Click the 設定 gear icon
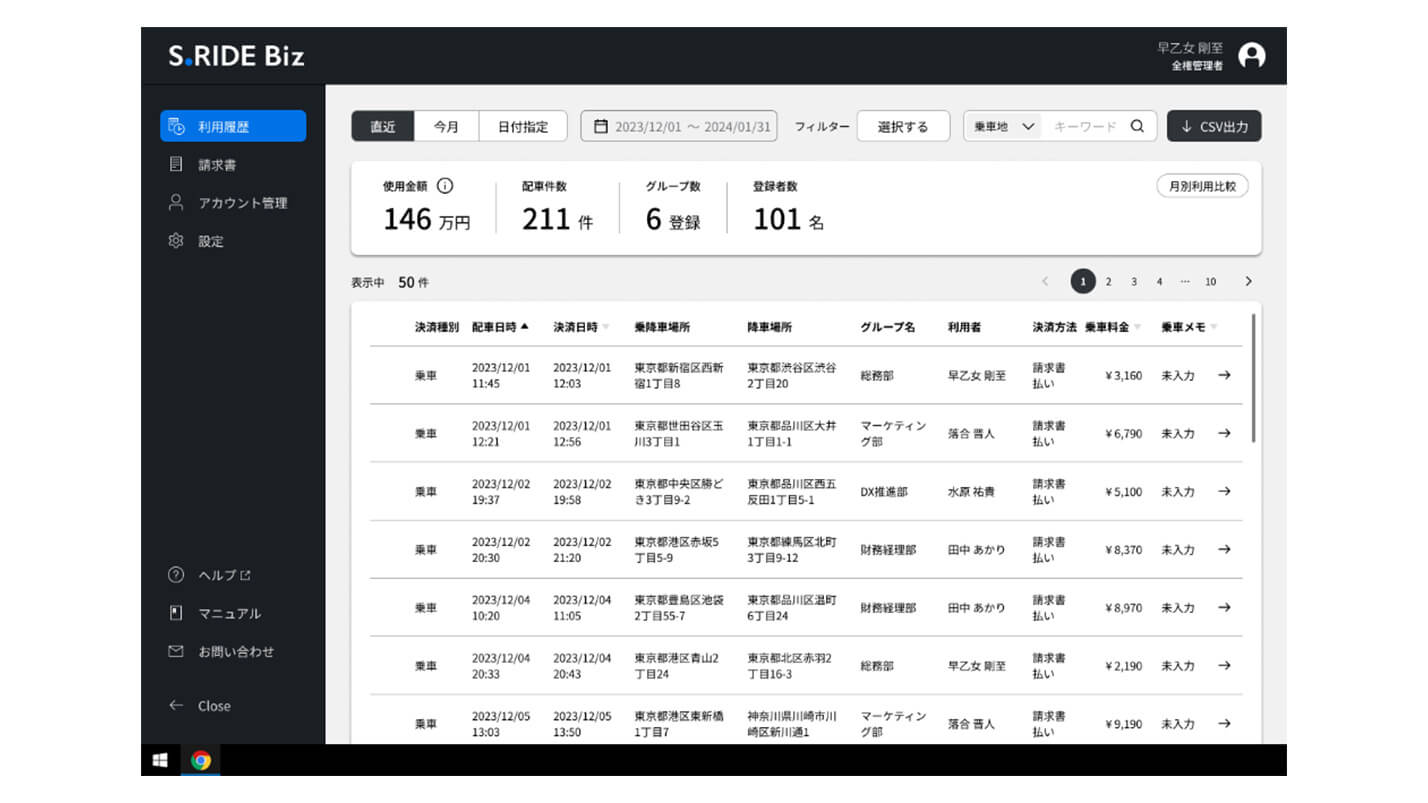Image resolution: width=1428 pixels, height=803 pixels. [176, 241]
